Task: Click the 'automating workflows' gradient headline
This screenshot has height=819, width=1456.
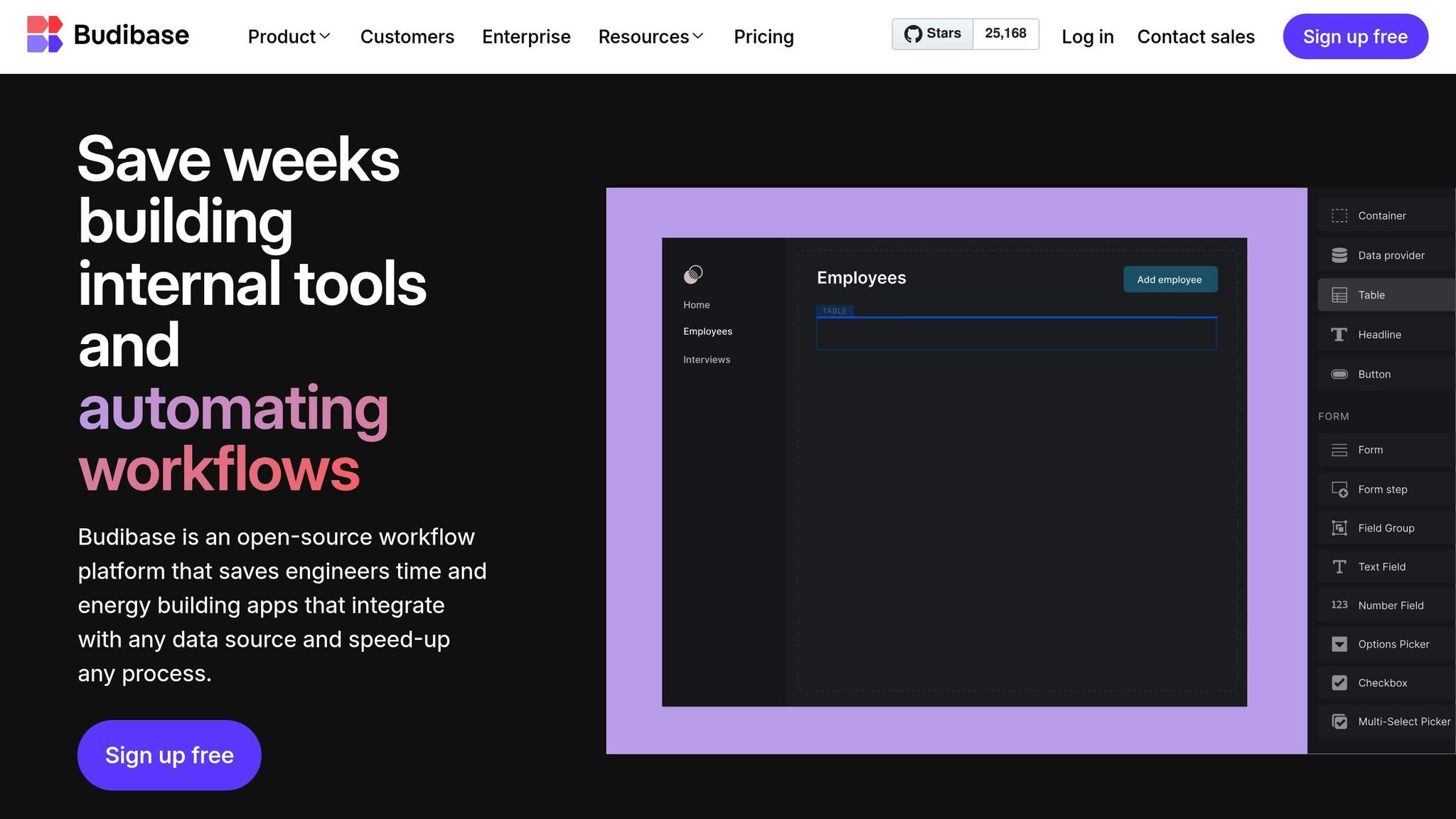Action: pyautogui.click(x=233, y=438)
